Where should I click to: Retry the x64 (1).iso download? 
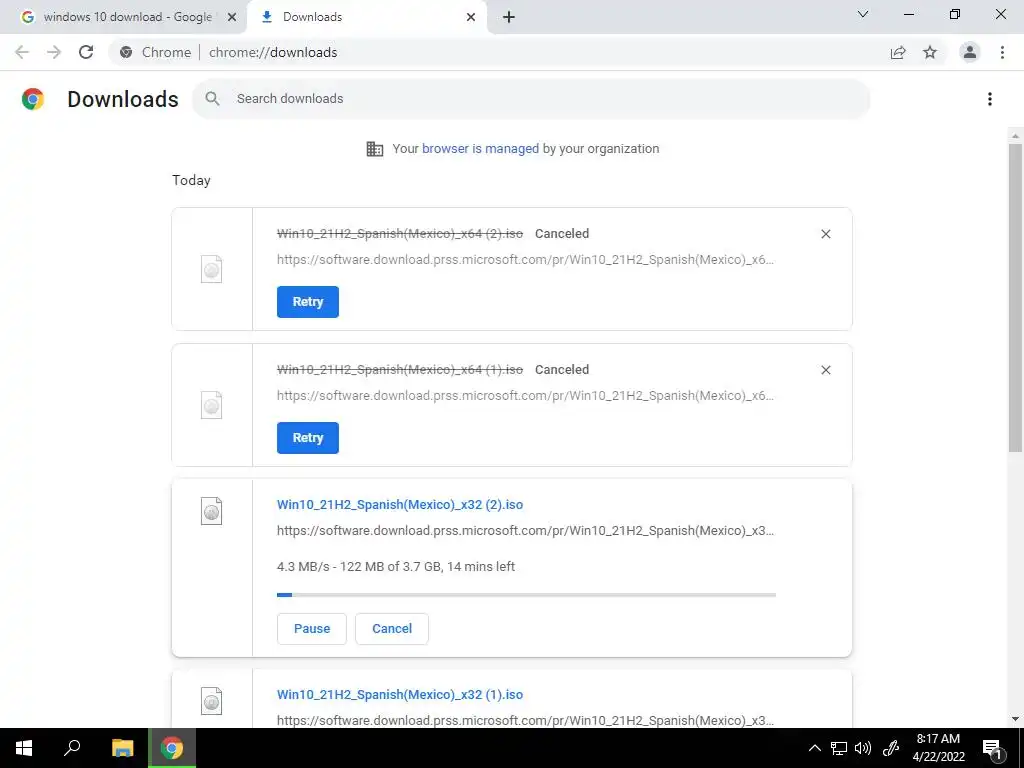(x=308, y=438)
